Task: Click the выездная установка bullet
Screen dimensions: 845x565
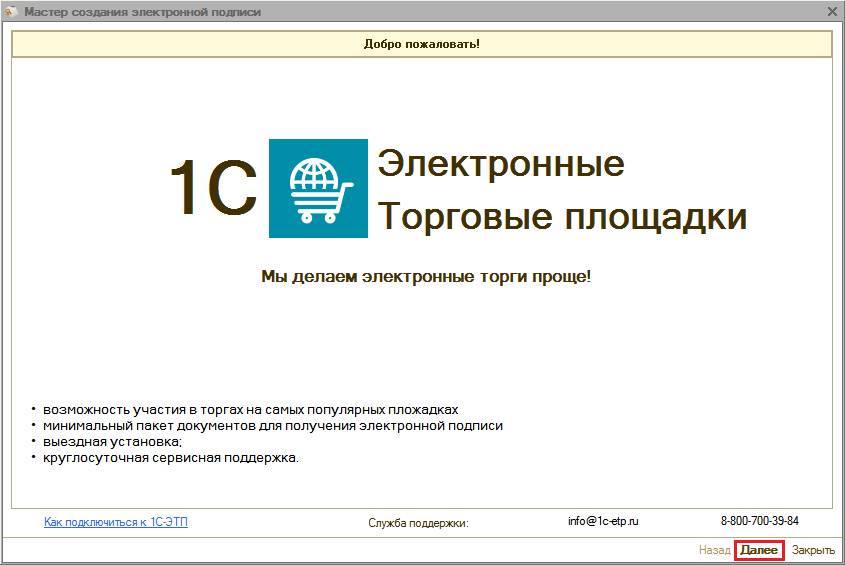Action: click(x=113, y=442)
